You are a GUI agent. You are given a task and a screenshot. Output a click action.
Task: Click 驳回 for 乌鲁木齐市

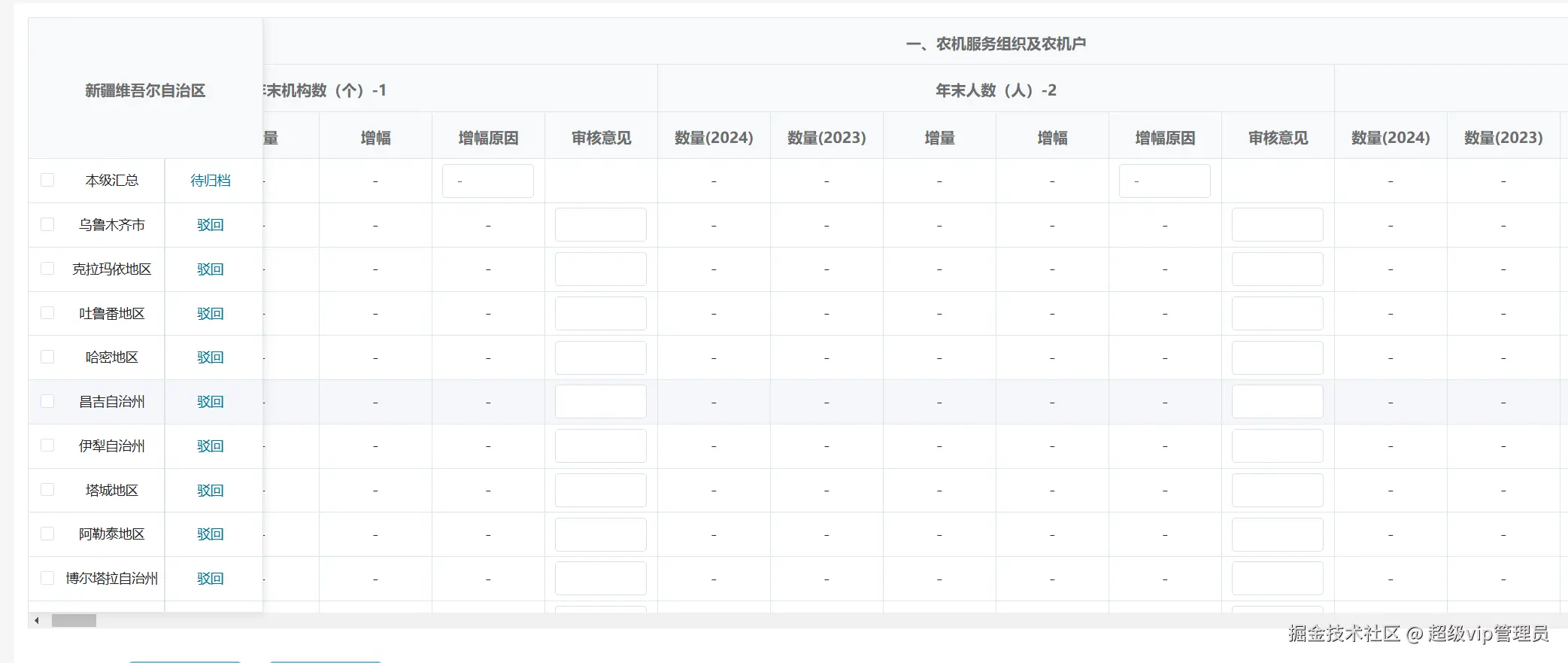(x=211, y=225)
